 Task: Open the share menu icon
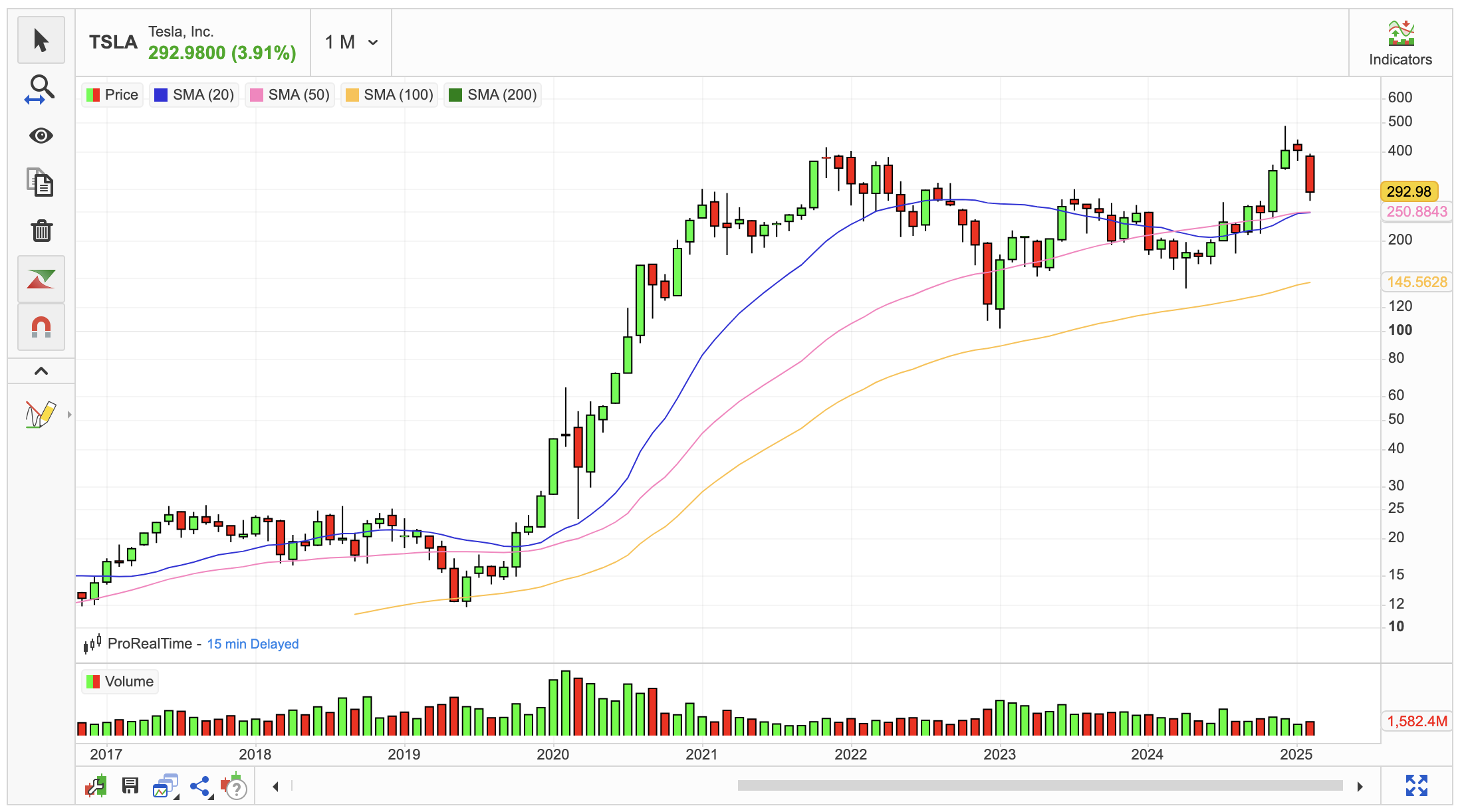[x=200, y=786]
